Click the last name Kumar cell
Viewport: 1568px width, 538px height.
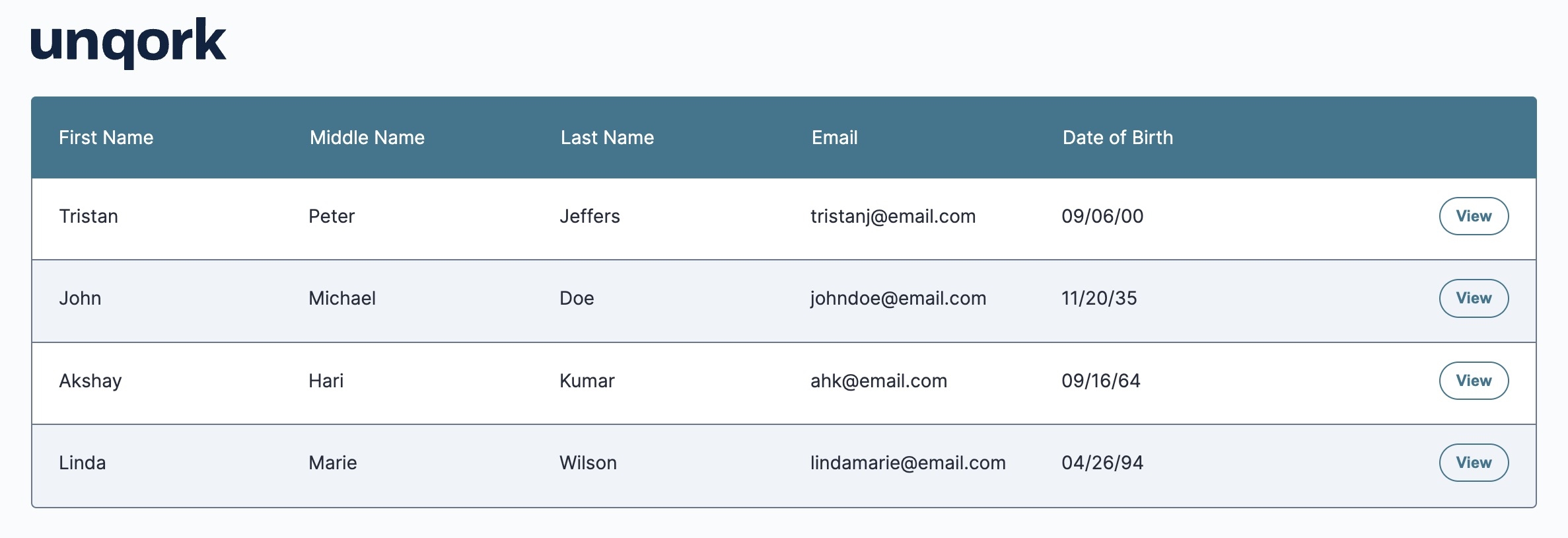[587, 381]
